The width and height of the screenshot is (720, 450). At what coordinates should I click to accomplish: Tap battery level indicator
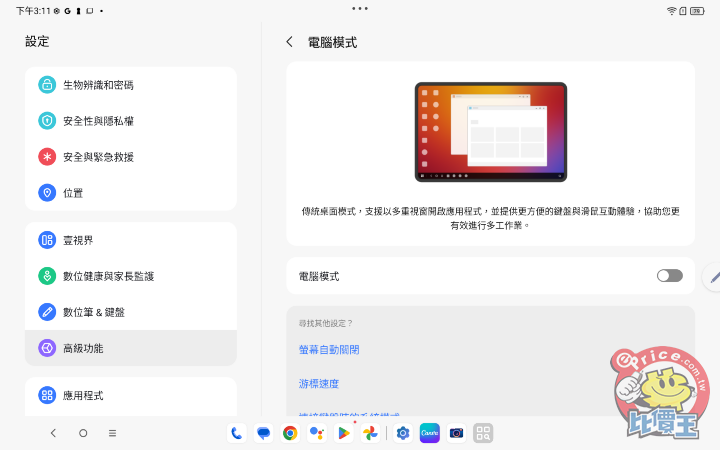coord(698,11)
